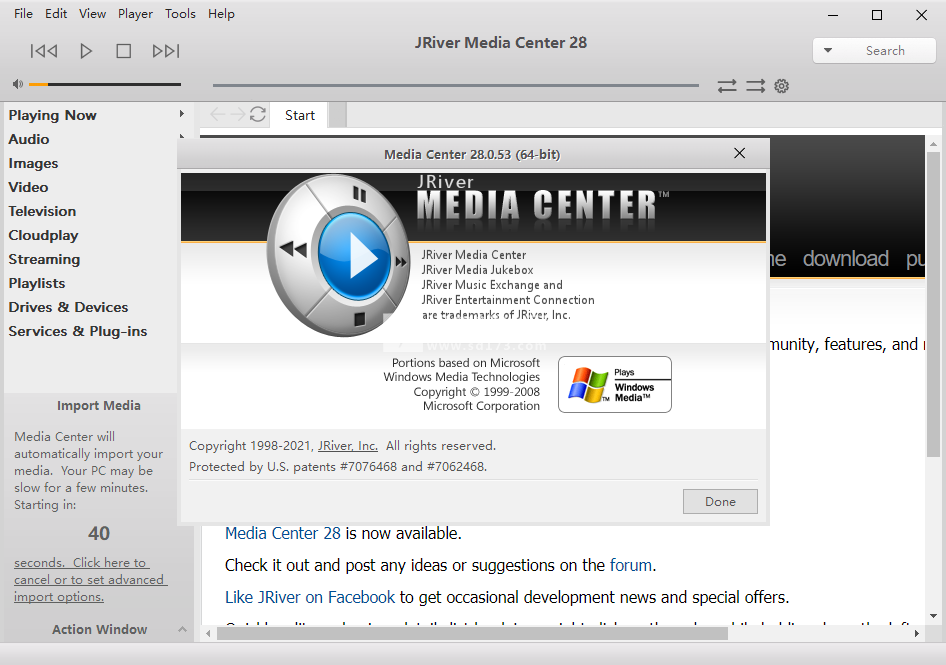Click the Play button in transport controls
The height and width of the screenshot is (665, 946).
86,51
